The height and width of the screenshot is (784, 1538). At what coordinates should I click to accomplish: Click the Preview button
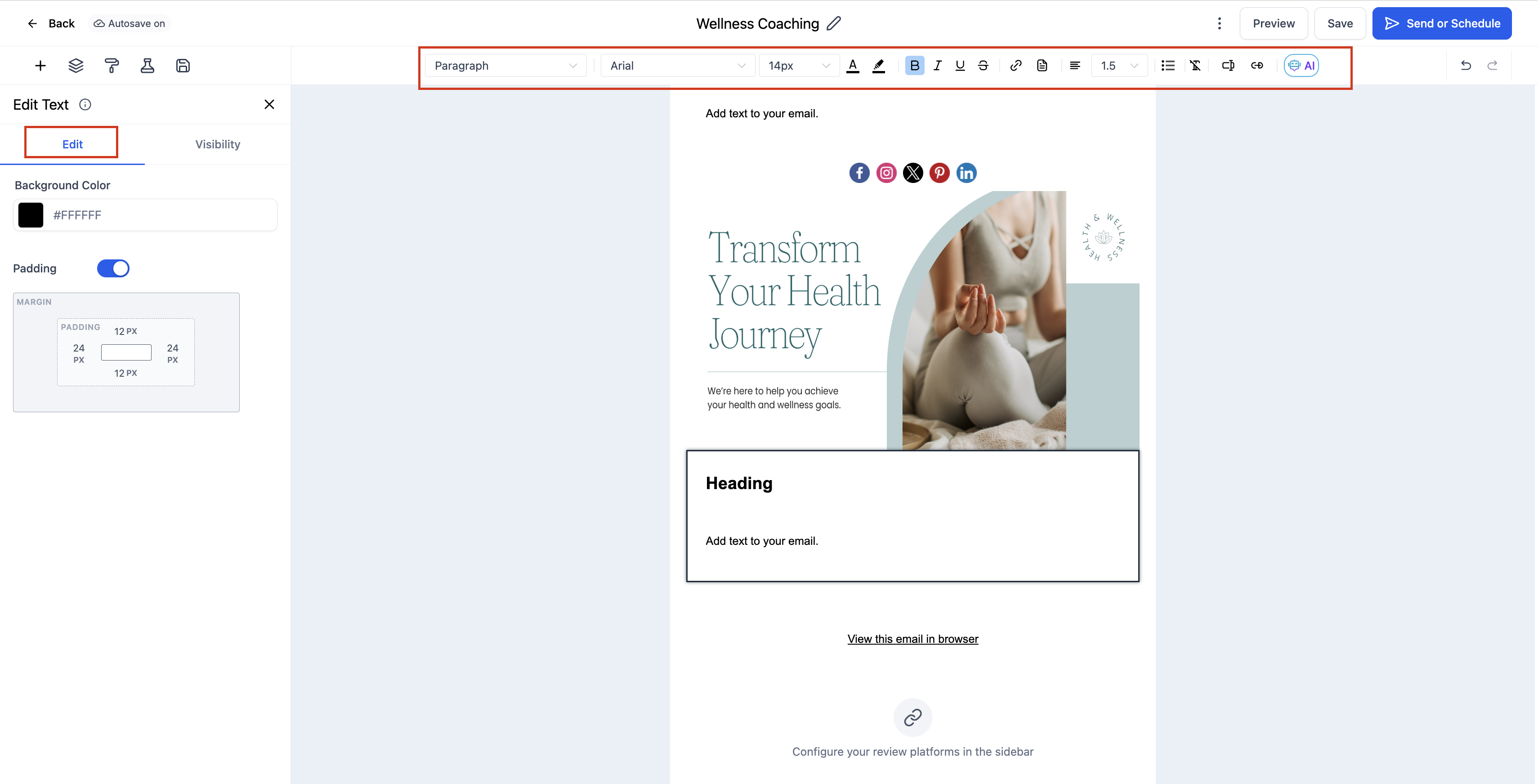click(1274, 23)
